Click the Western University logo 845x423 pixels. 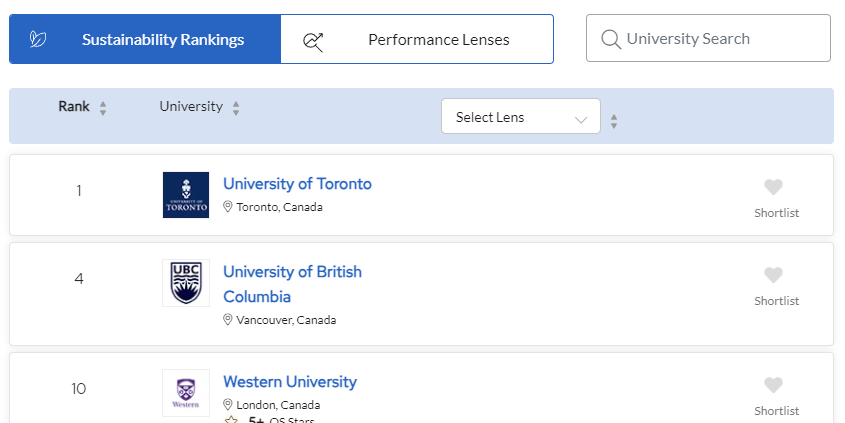pyautogui.click(x=186, y=393)
